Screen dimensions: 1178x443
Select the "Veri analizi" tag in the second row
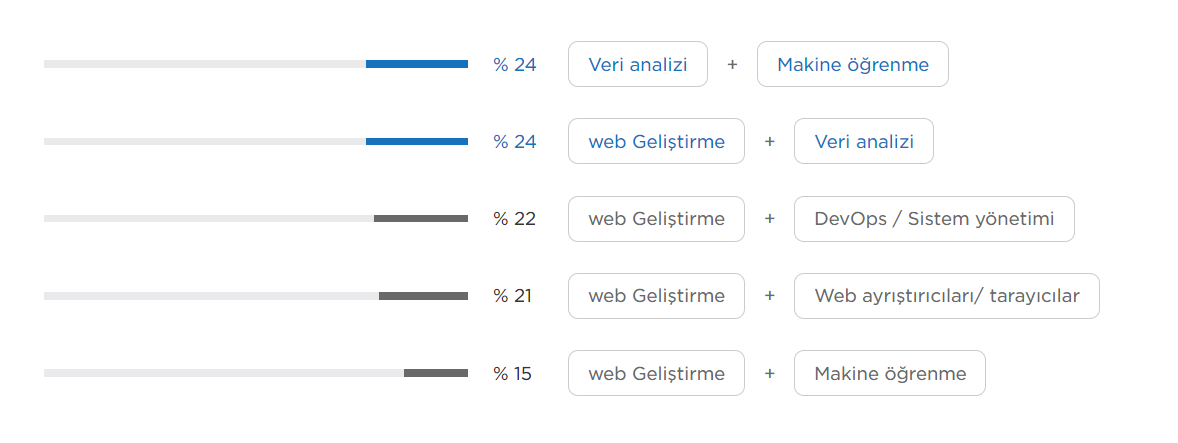point(864,141)
